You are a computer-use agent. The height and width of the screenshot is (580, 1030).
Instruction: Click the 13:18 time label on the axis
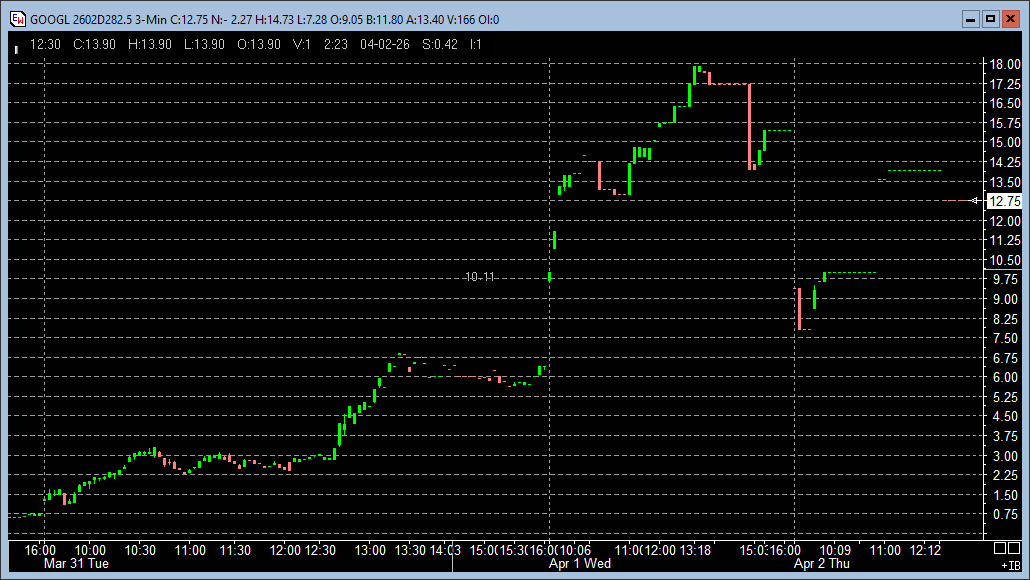696,549
